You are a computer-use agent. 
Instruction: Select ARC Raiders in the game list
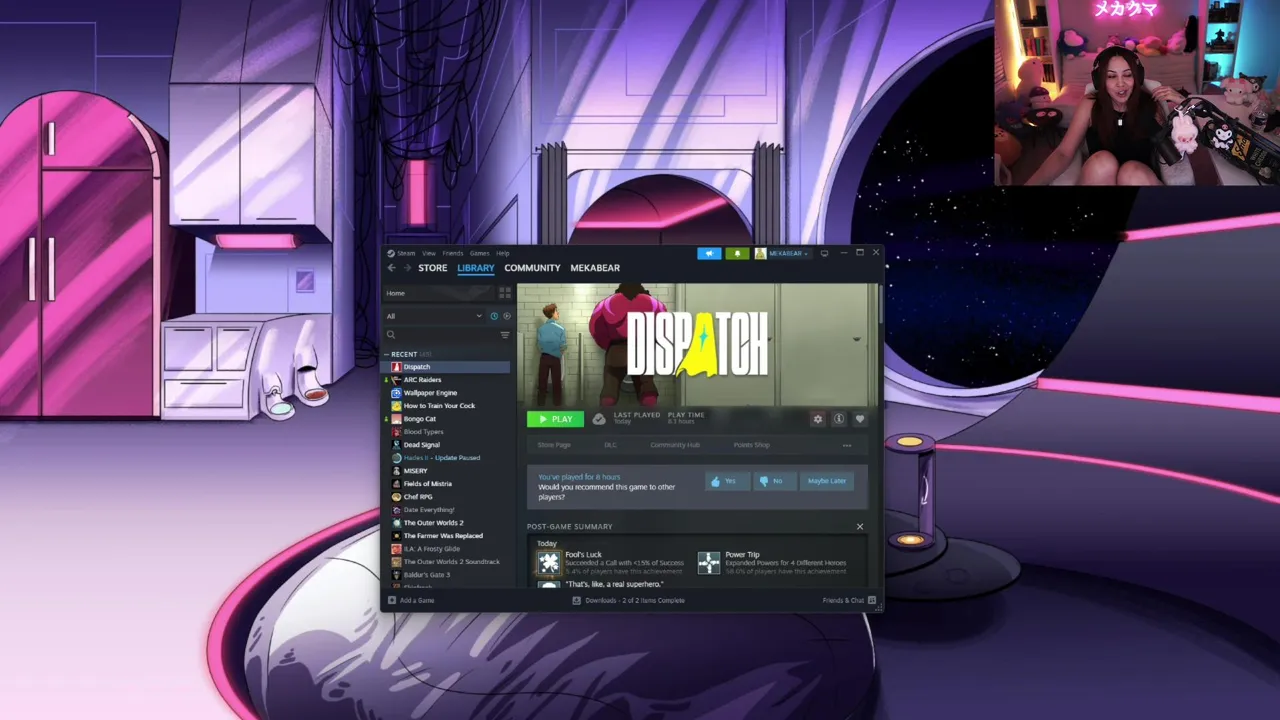(446, 380)
